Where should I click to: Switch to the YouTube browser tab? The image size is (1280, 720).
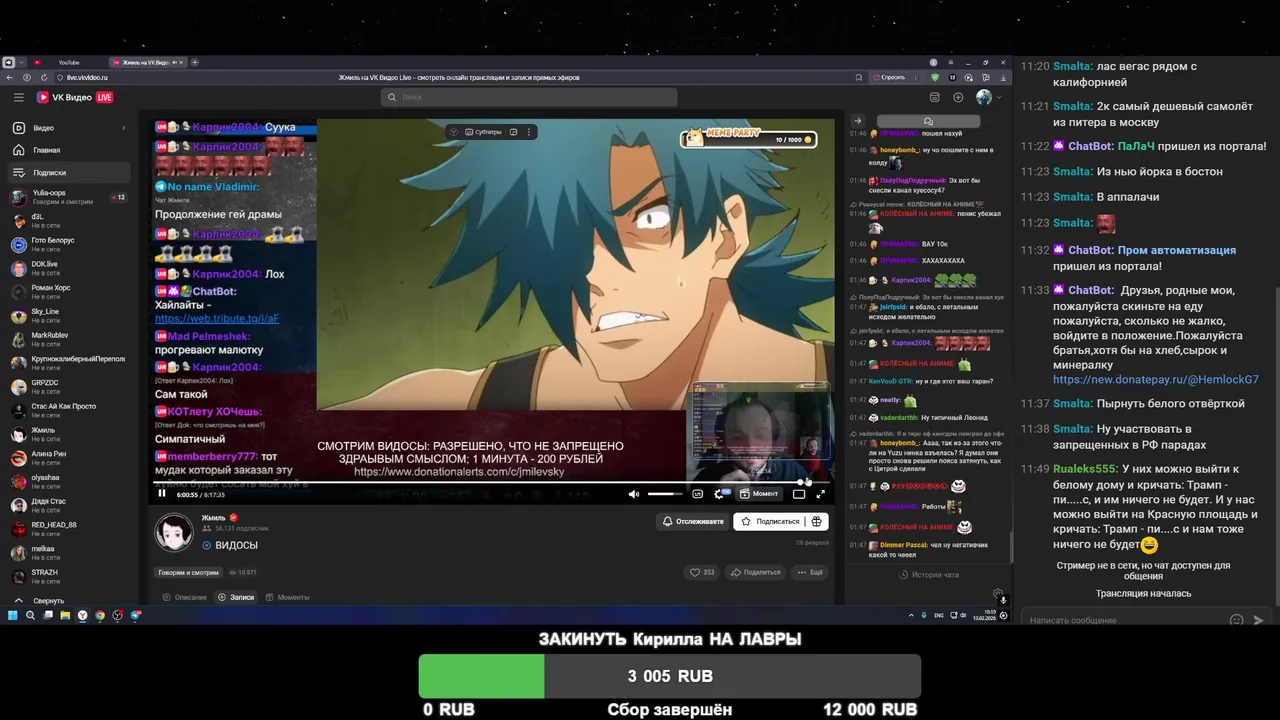[x=68, y=62]
